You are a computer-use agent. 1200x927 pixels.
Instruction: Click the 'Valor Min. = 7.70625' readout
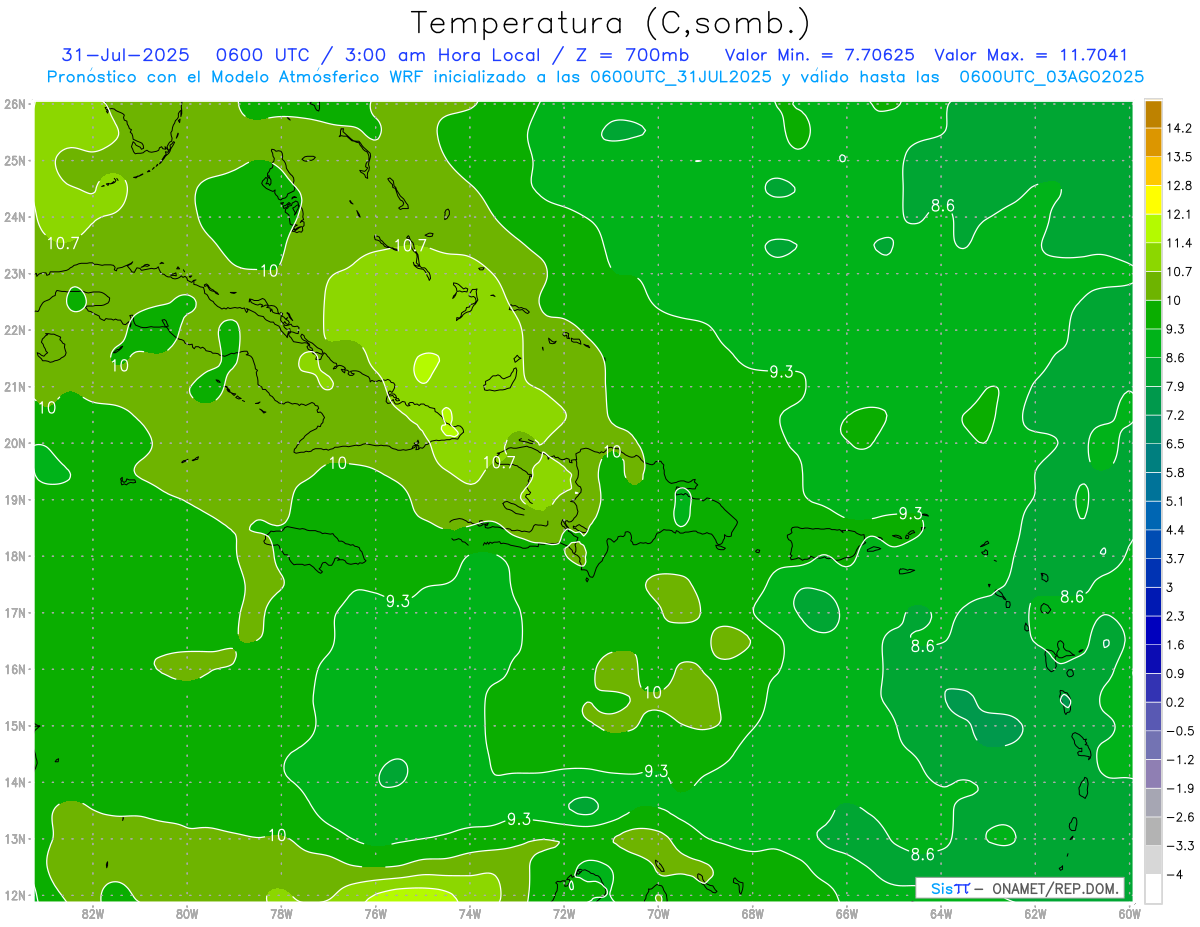(x=821, y=55)
